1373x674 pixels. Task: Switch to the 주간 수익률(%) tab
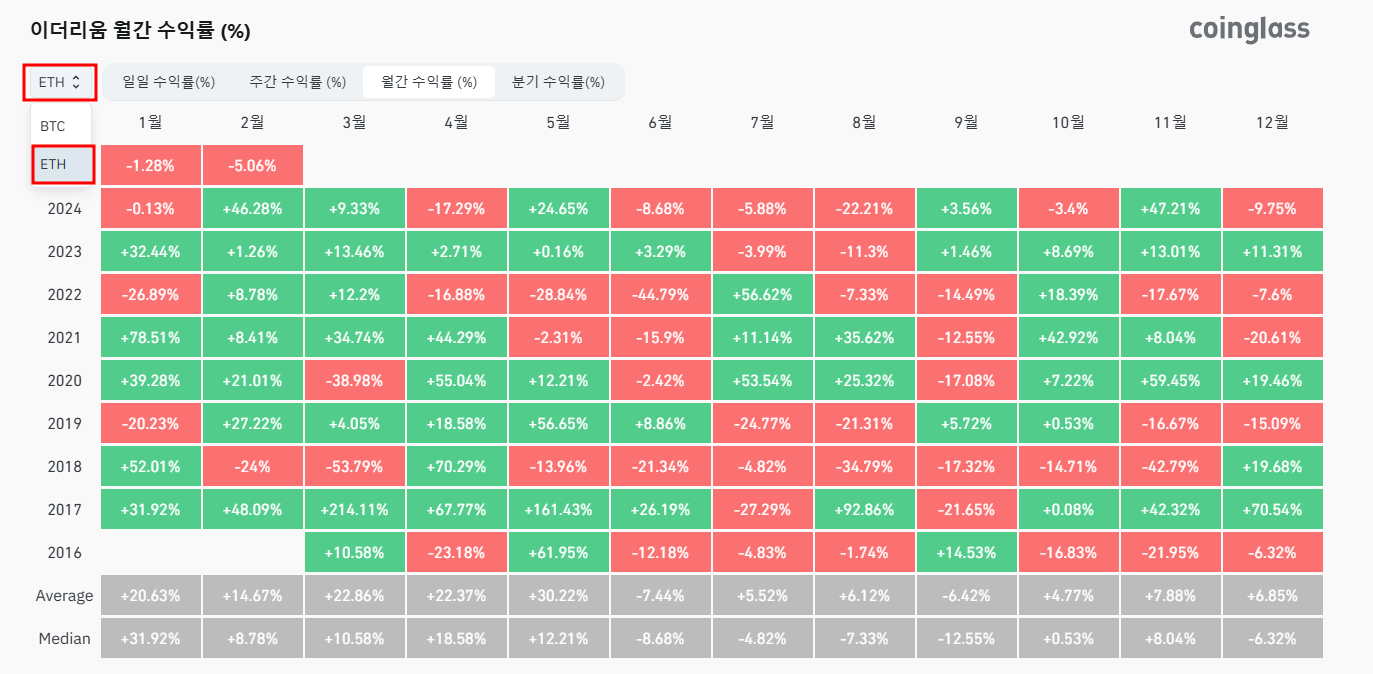[297, 82]
